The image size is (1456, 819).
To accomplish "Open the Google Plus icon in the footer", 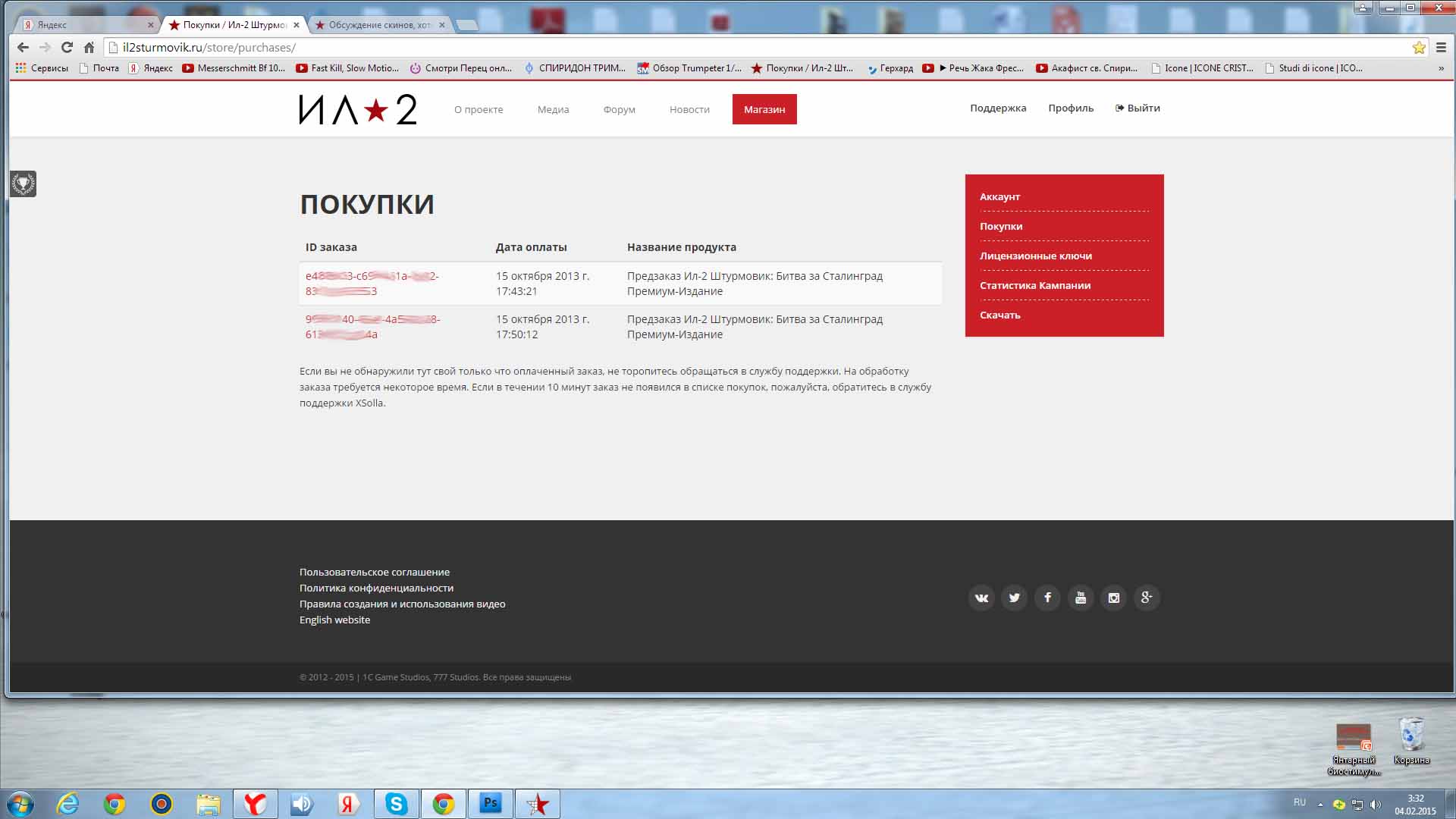I will tap(1147, 598).
